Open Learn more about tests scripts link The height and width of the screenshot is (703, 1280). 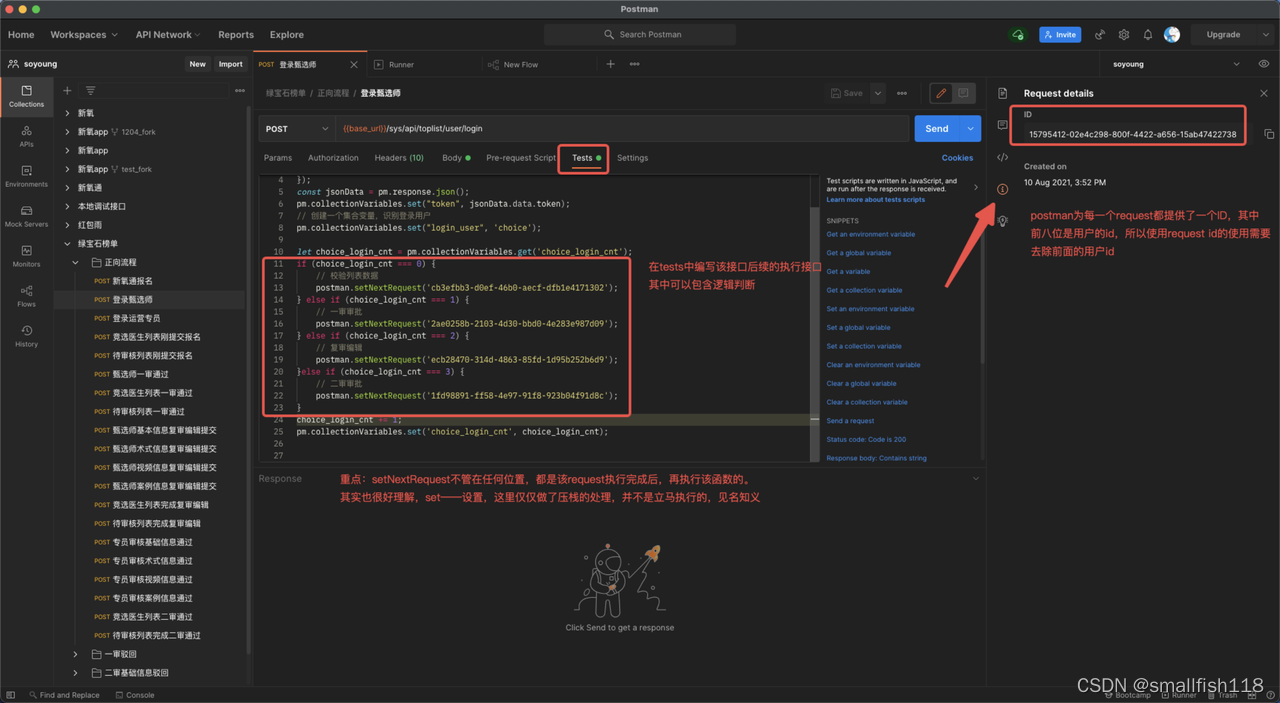[875, 200]
